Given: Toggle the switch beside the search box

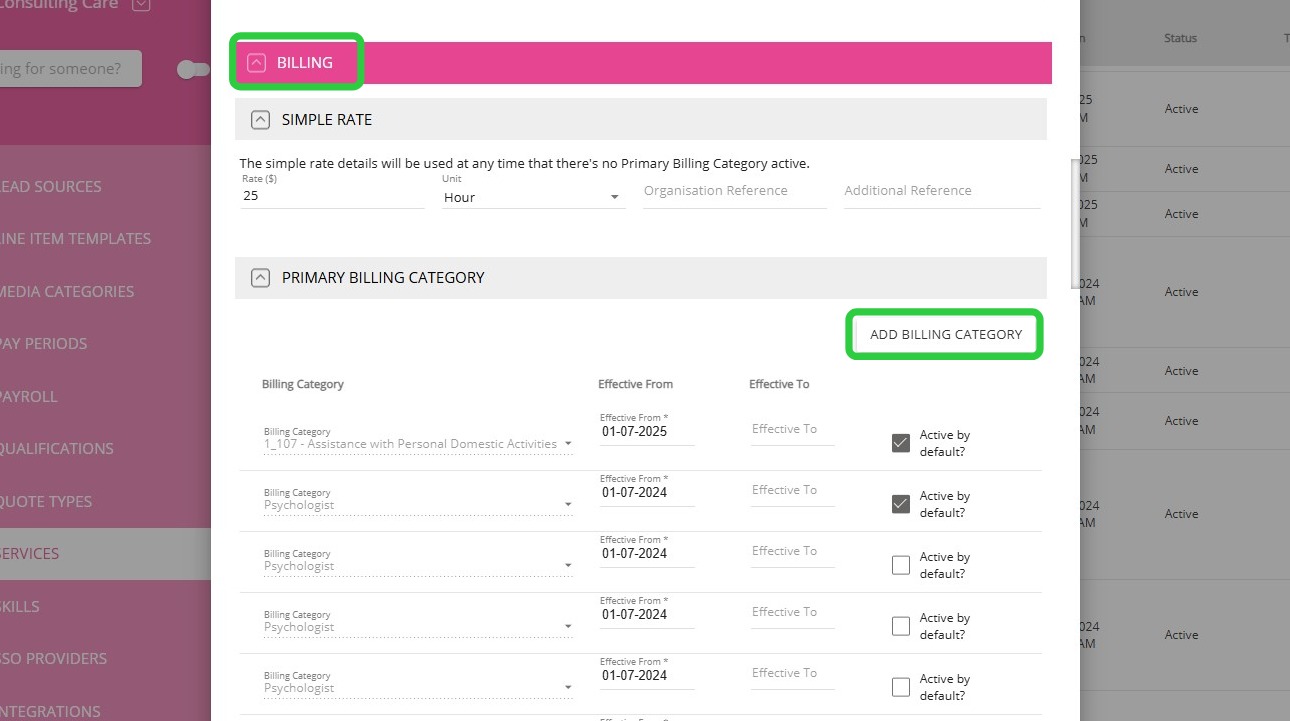Looking at the screenshot, I should click(193, 69).
